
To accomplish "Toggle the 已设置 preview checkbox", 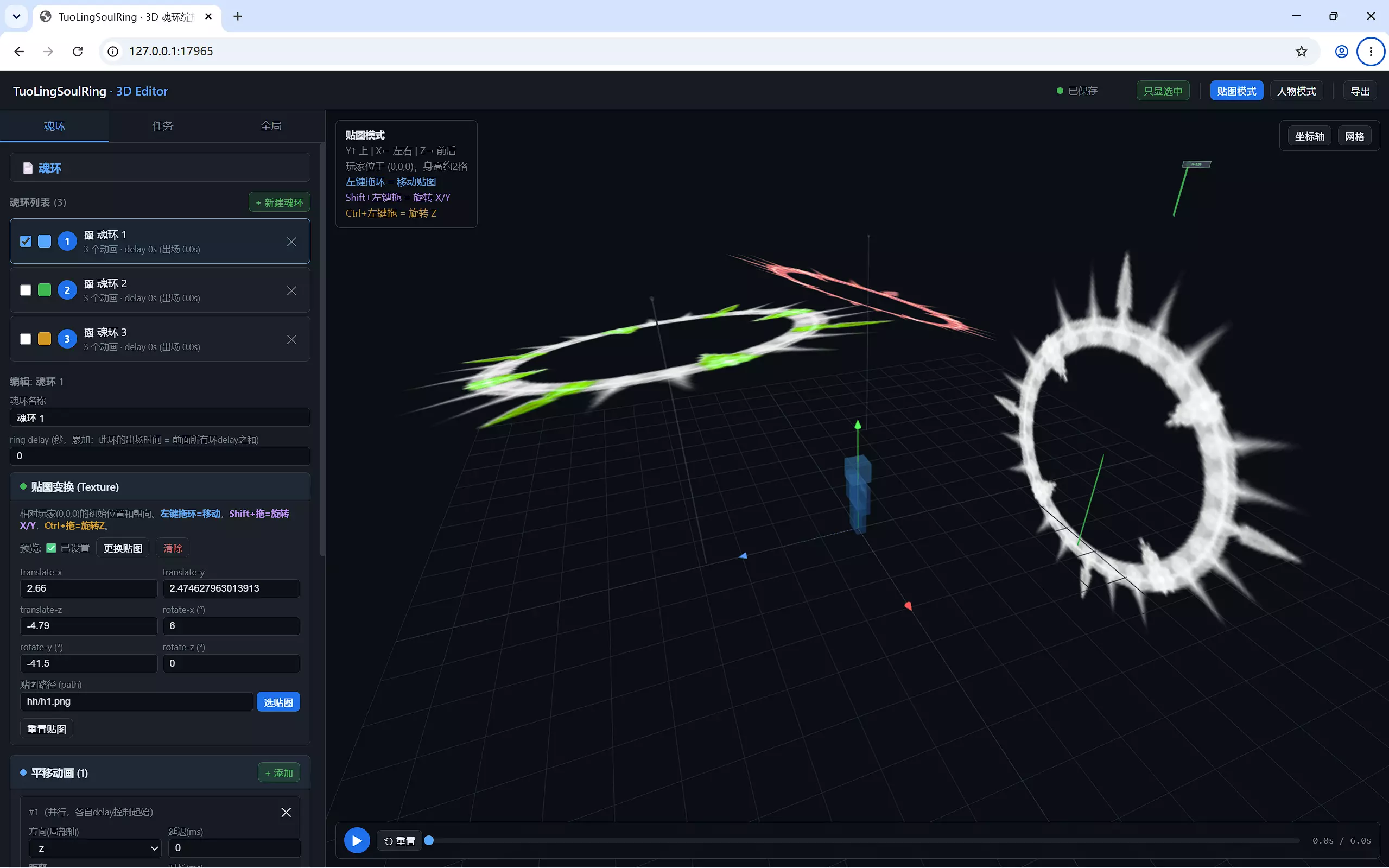I will pyautogui.click(x=51, y=548).
